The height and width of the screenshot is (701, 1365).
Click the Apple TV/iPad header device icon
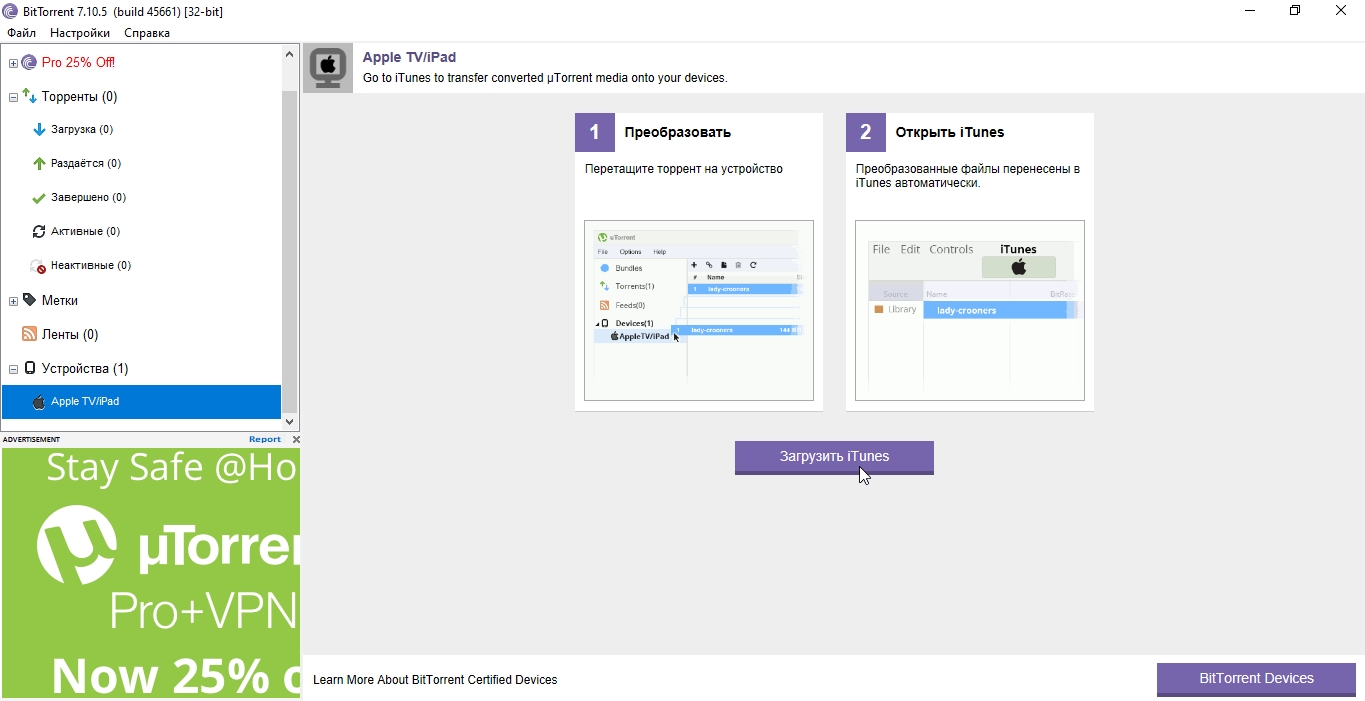[x=328, y=68]
